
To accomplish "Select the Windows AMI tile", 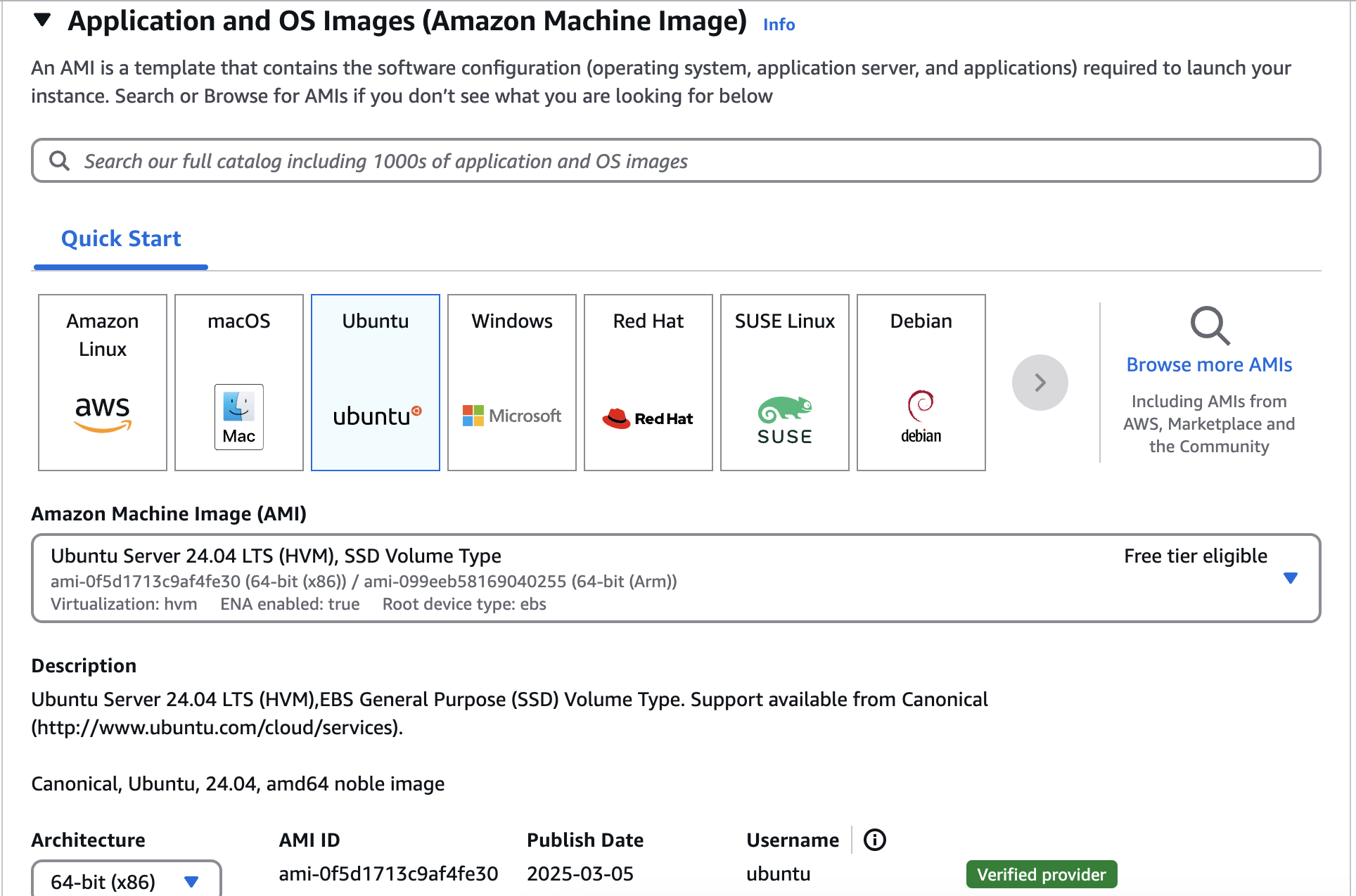I will pyautogui.click(x=512, y=383).
